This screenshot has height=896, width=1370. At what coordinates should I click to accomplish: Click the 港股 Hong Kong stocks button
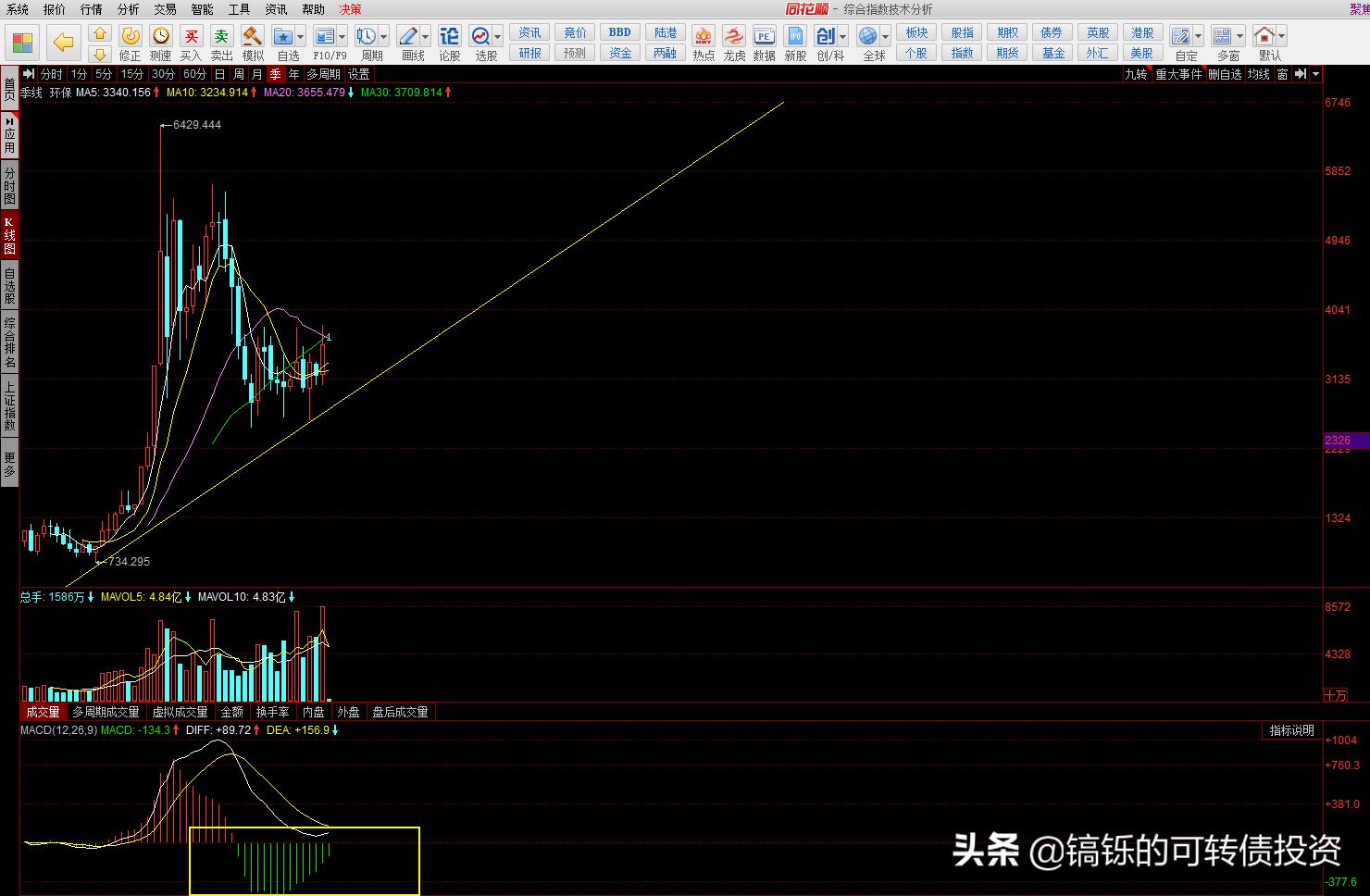(1142, 32)
